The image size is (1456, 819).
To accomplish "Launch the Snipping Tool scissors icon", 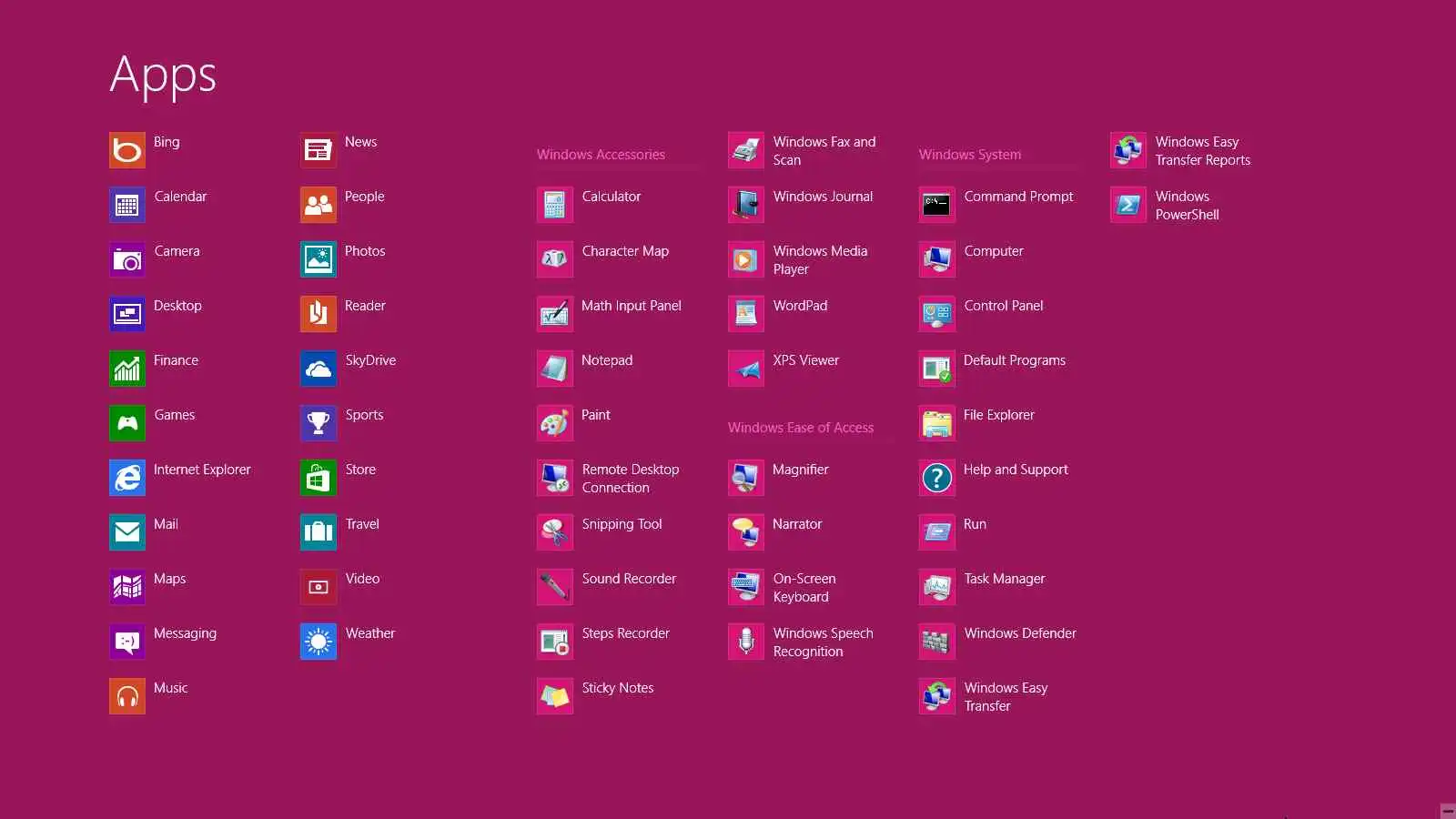I will coord(555,532).
